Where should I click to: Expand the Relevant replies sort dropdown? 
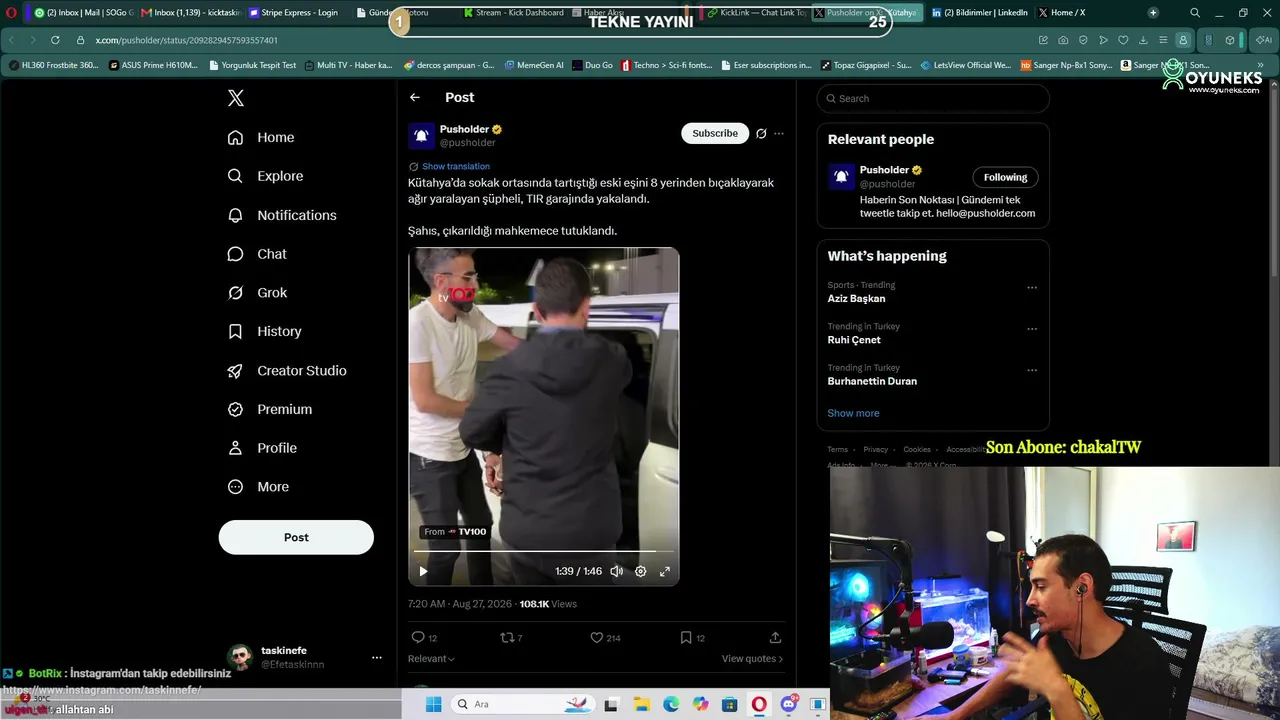click(x=431, y=659)
